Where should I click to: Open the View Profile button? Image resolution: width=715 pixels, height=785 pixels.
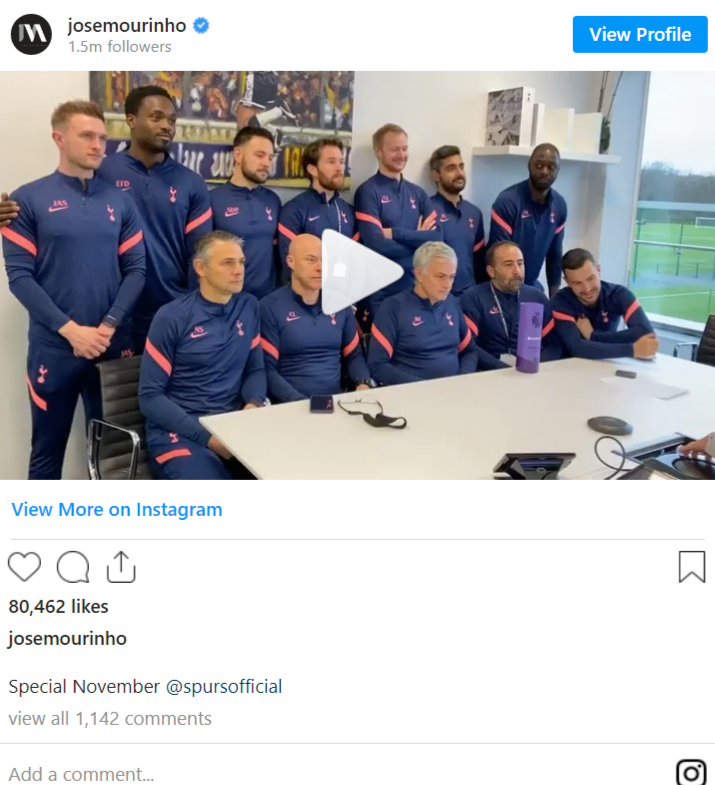tap(640, 34)
